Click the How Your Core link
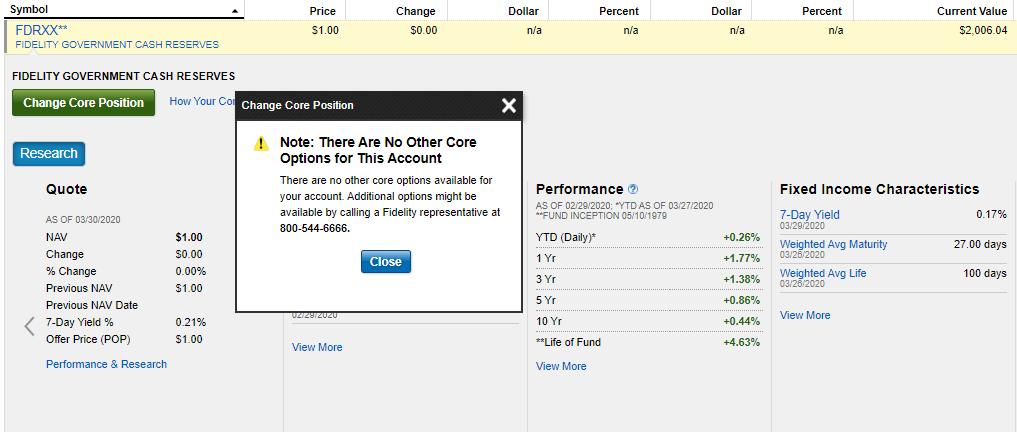 (201, 101)
